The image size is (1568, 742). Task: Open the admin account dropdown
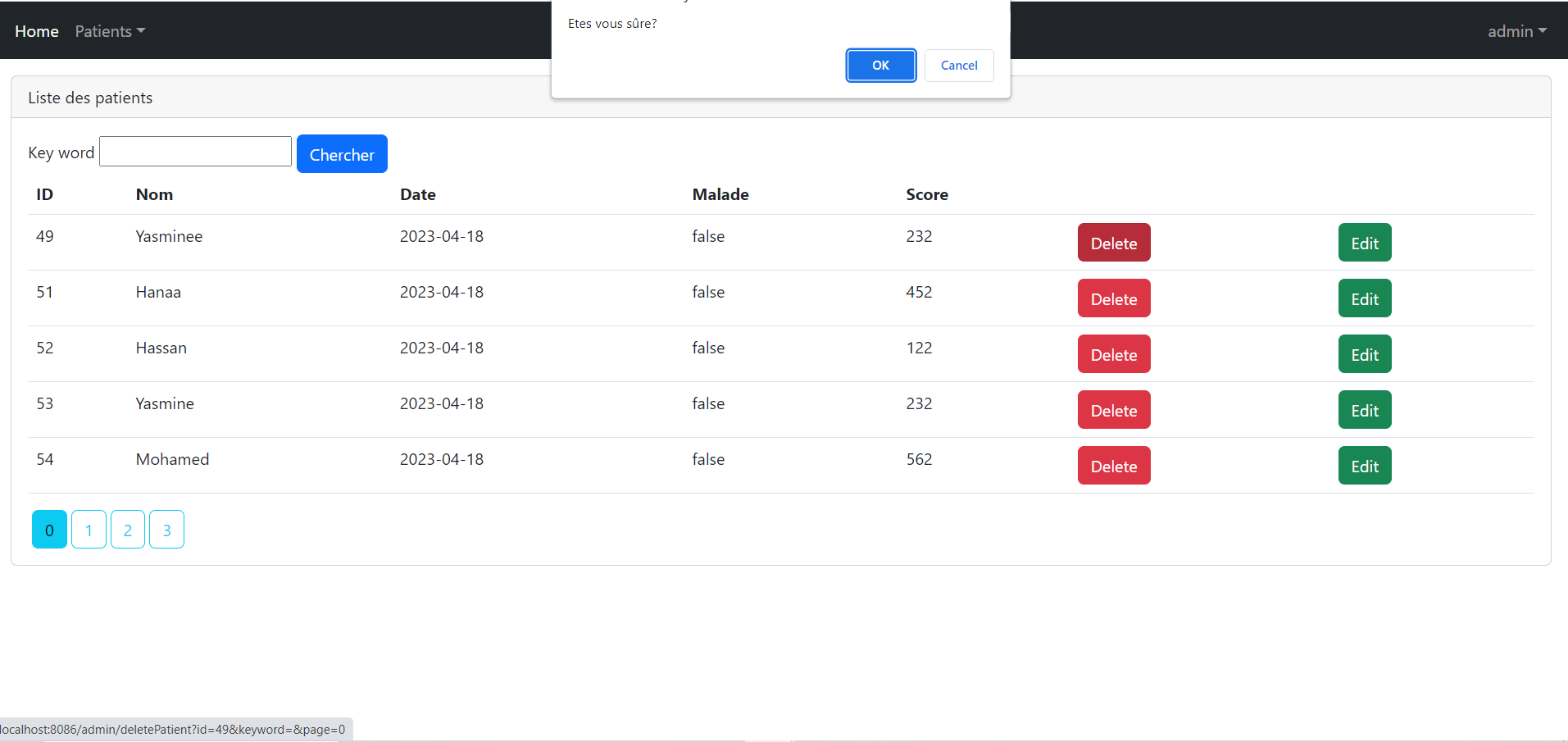pos(1516,31)
